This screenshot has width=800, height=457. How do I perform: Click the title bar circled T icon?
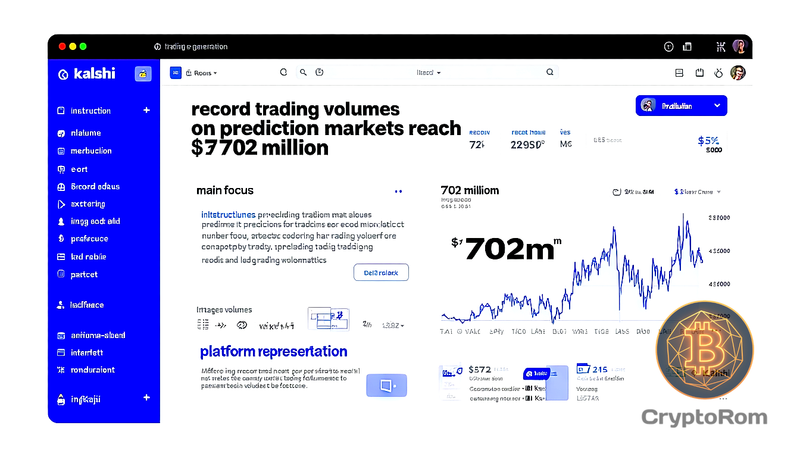[668, 47]
